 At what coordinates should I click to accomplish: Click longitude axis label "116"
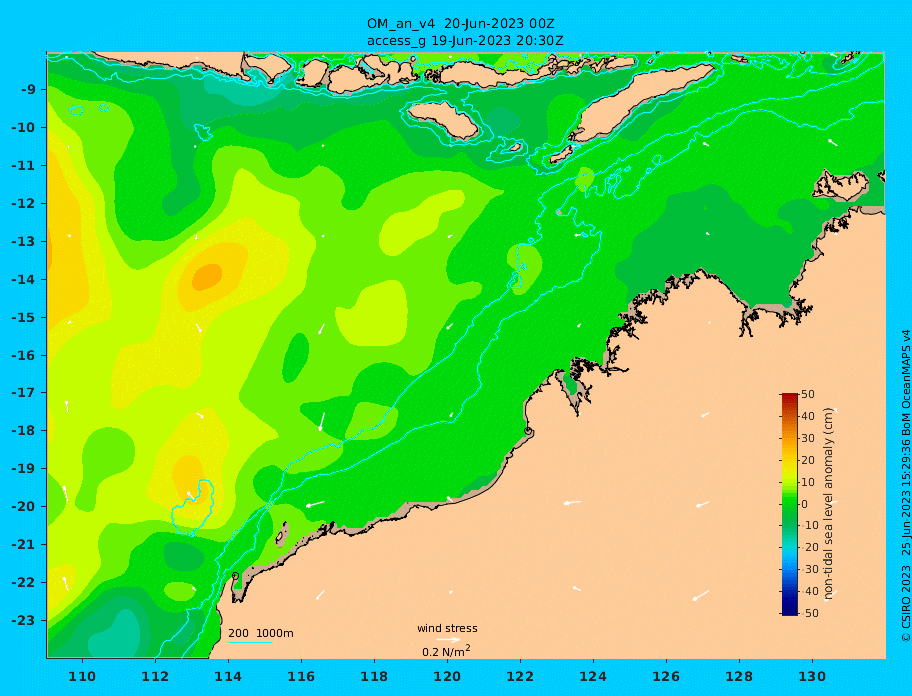[301, 676]
